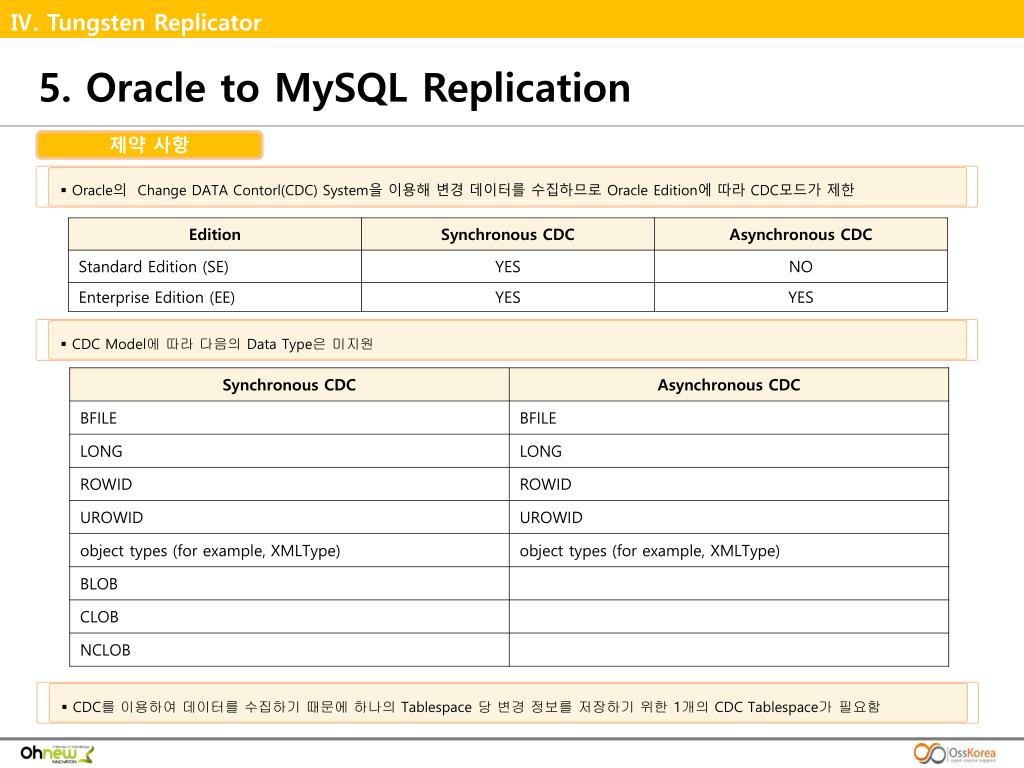
Task: Click Asynchronous 'object types (for example, XMLType)' cell
Action: click(729, 551)
